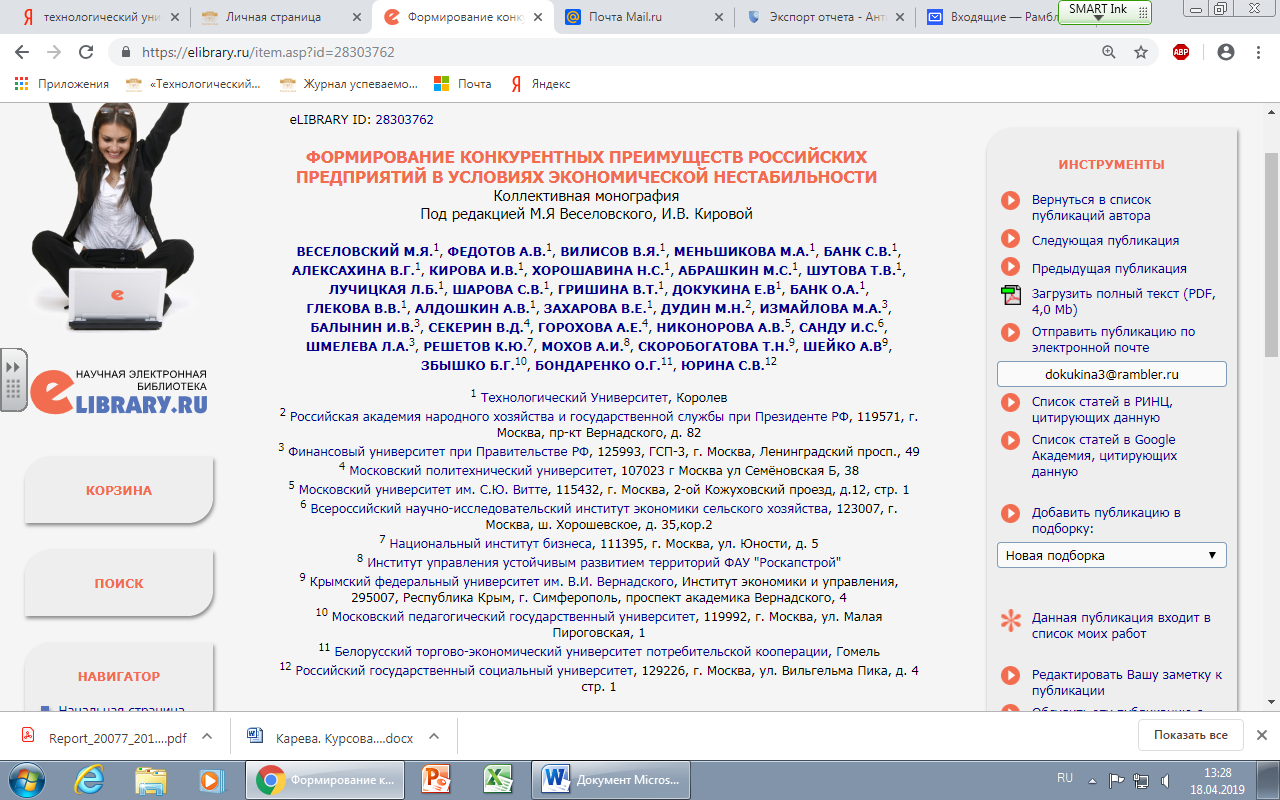Open options arrow for Report PDF download
This screenshot has width=1280, height=800.
tap(207, 737)
